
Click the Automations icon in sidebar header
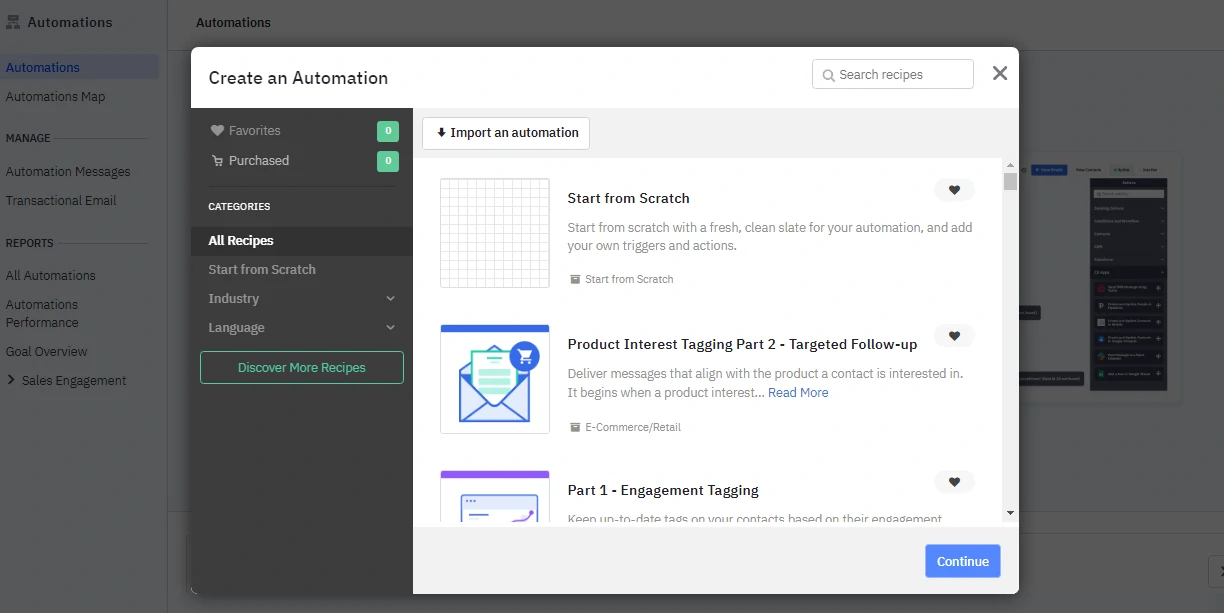[x=13, y=22]
